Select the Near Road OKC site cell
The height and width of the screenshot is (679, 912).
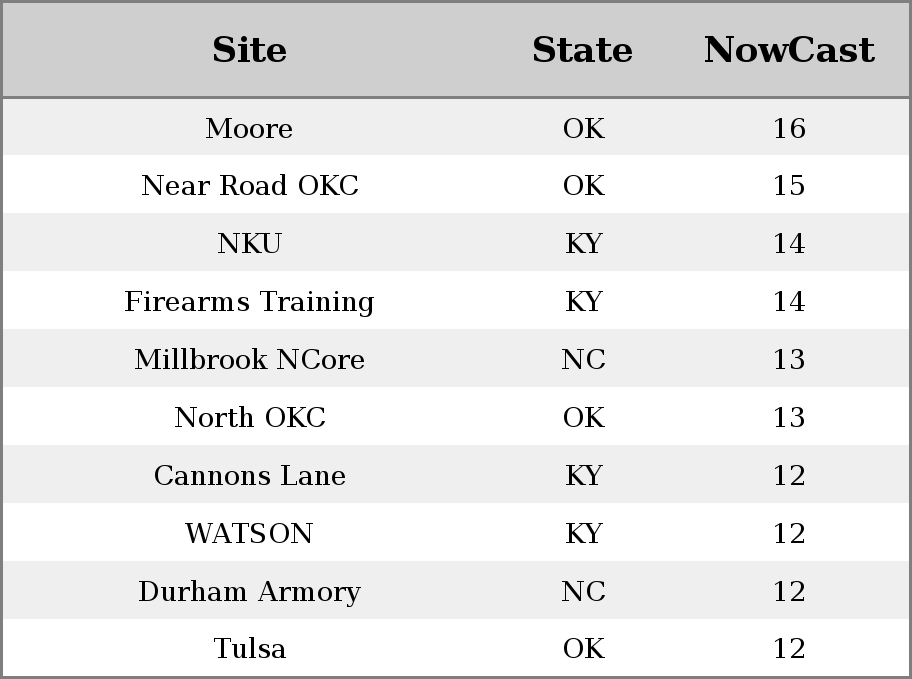coord(250,186)
